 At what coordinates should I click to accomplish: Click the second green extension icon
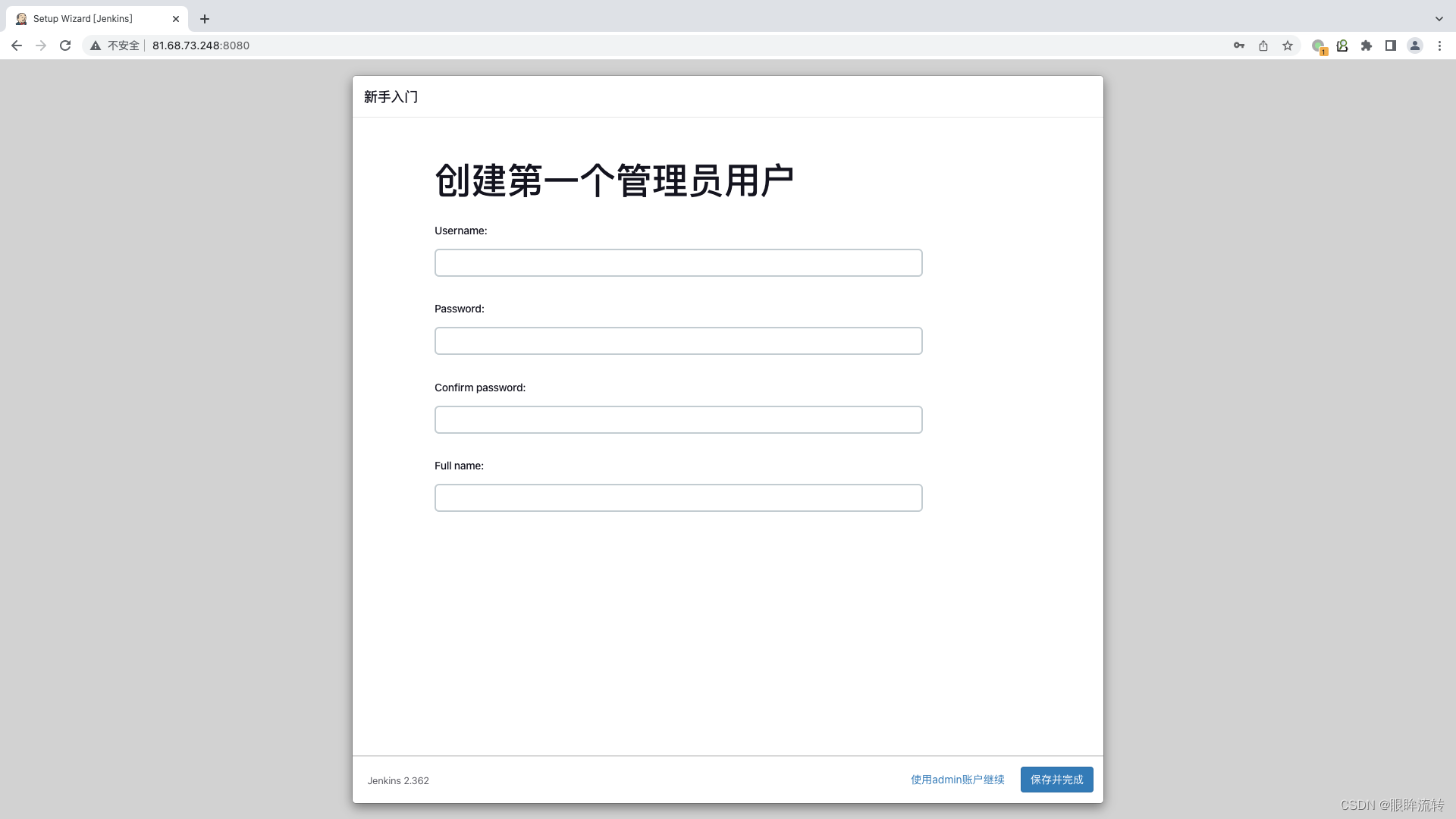pyautogui.click(x=1342, y=45)
